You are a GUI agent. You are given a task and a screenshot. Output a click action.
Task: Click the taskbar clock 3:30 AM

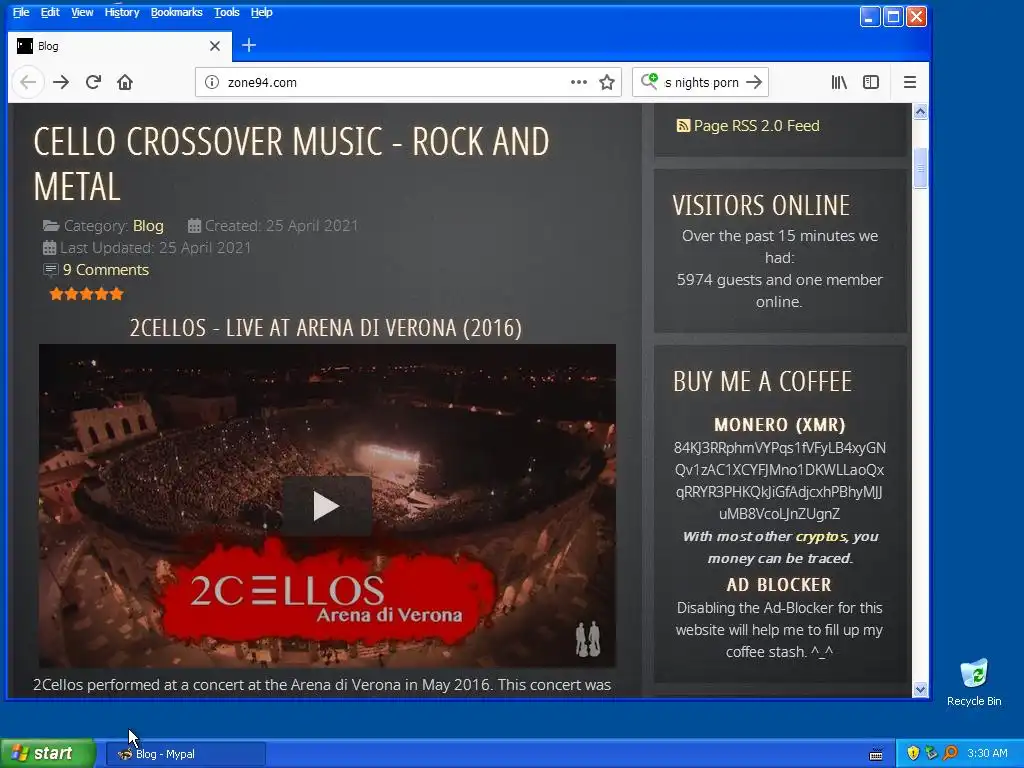pos(987,754)
